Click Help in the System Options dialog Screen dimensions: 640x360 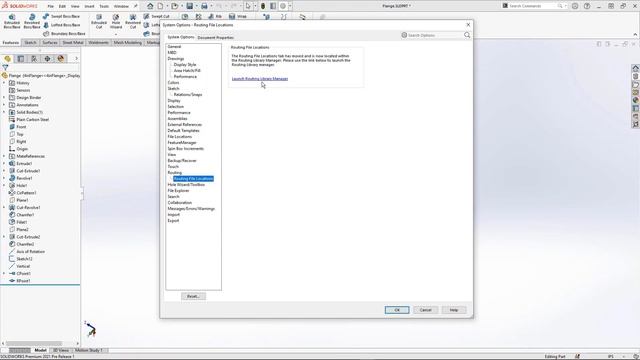pos(454,310)
